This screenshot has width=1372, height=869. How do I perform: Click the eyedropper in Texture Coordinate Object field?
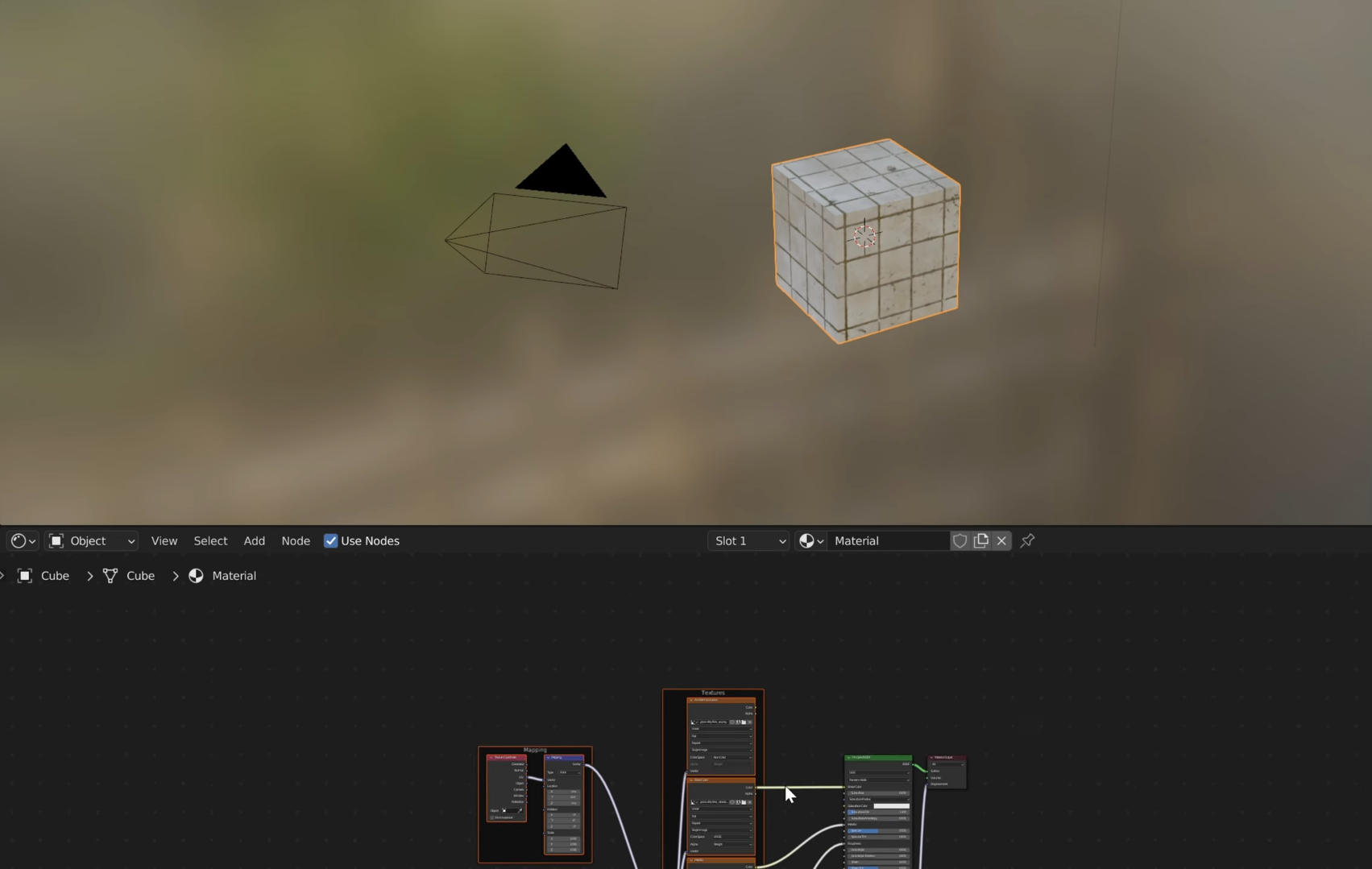coord(520,810)
